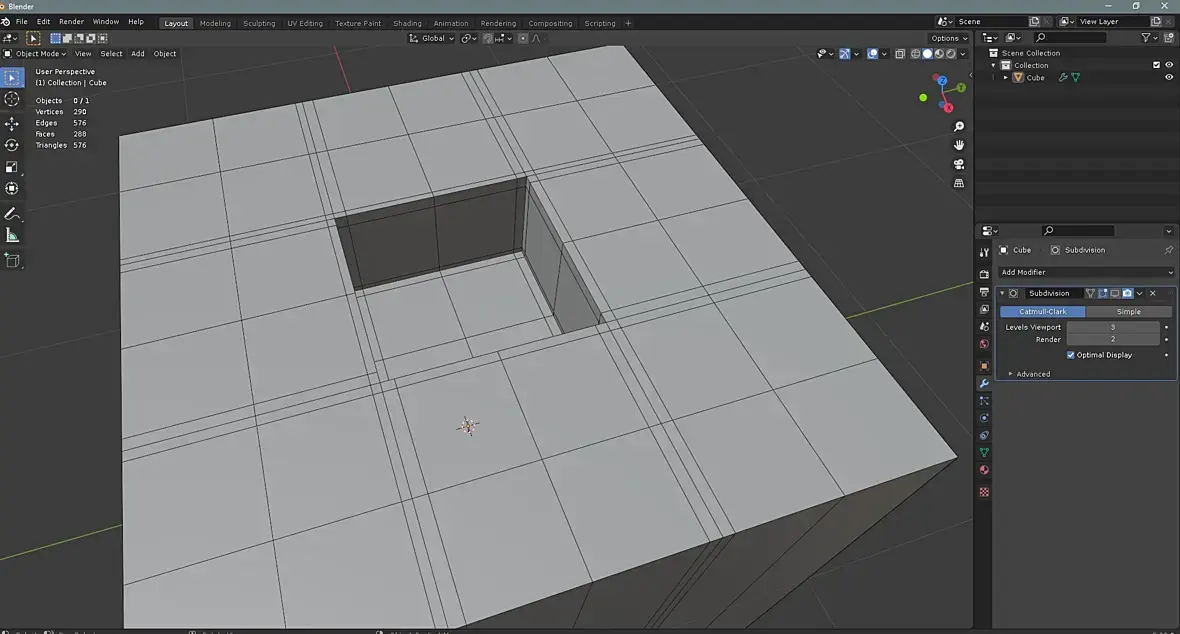Hide the Cube object in the outliner
Screen dimensions: 1180x634
coord(1168,77)
